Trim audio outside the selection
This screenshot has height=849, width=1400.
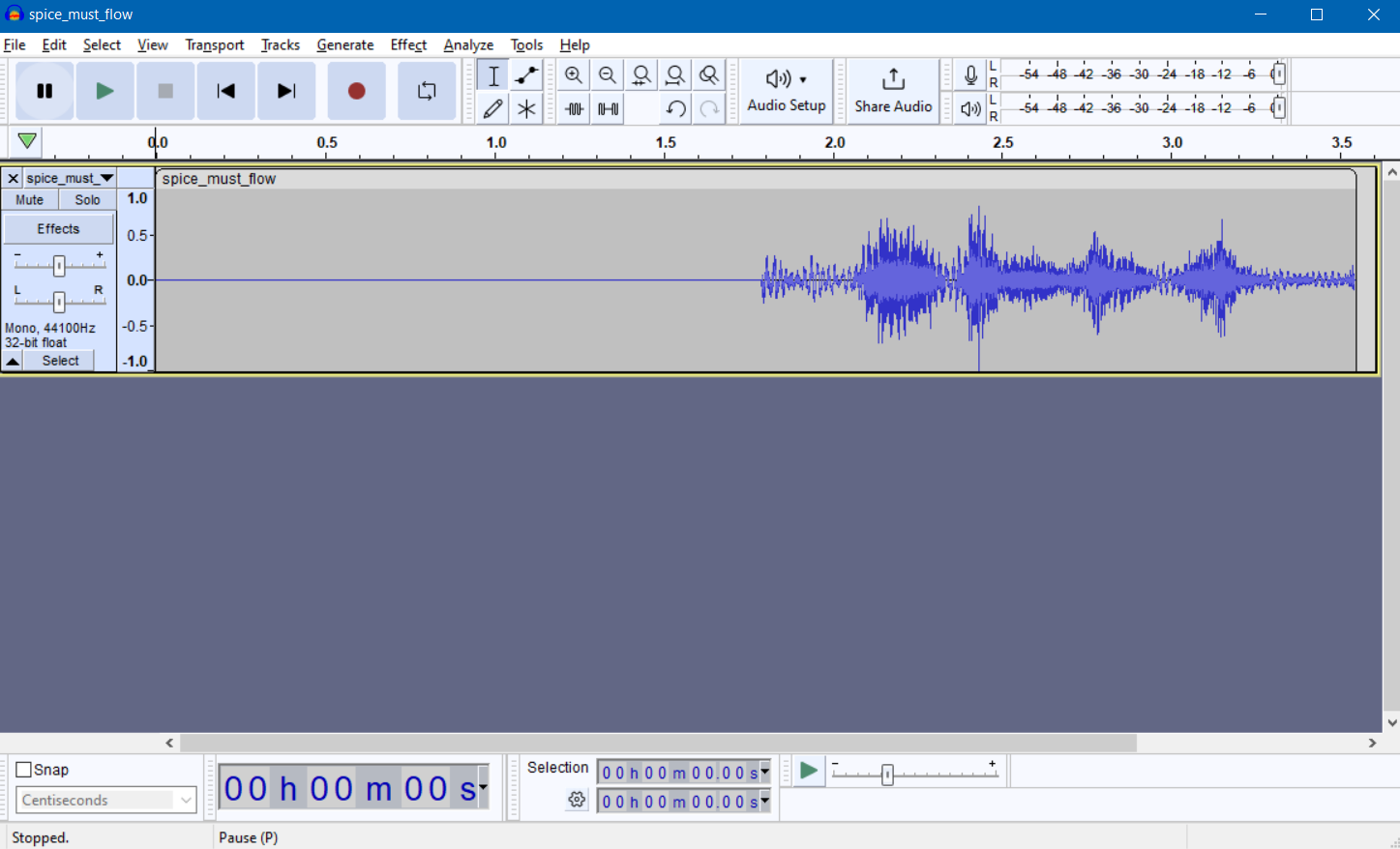pos(574,108)
